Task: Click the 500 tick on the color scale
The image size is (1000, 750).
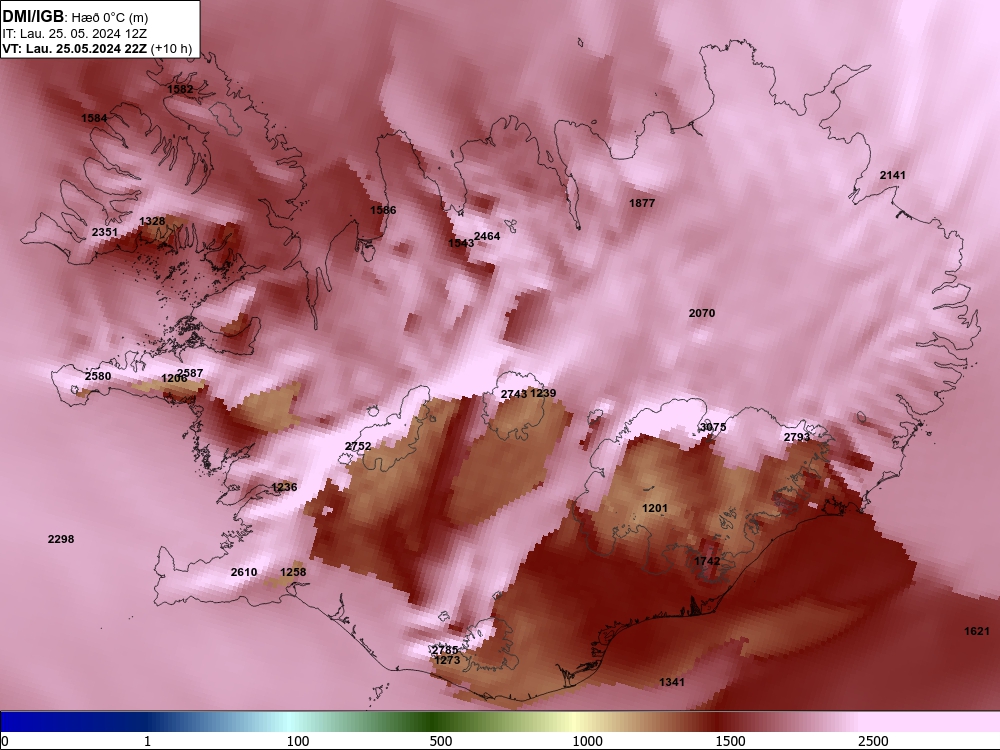Action: pyautogui.click(x=441, y=741)
